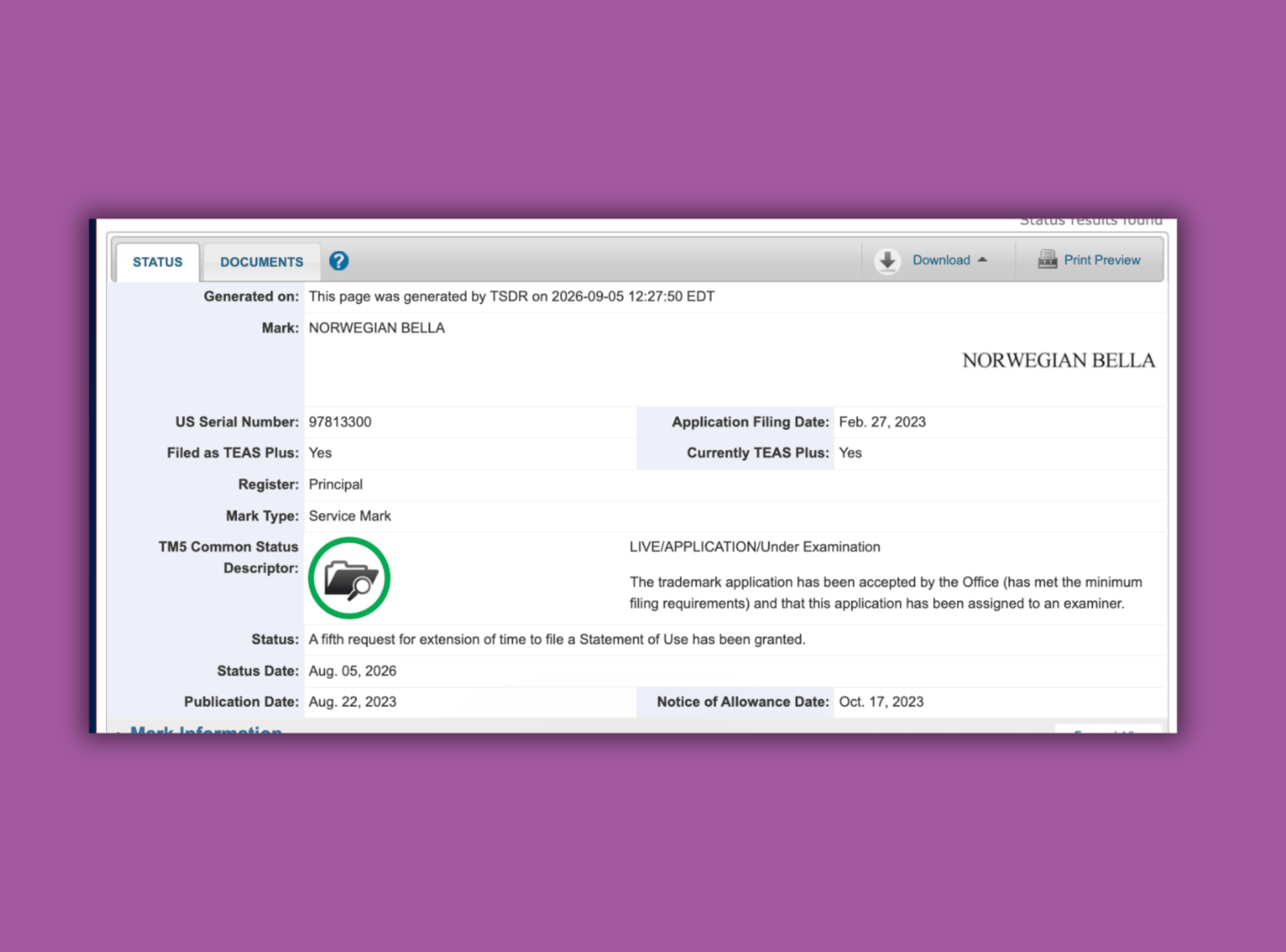Click the Register value Principal
This screenshot has width=1286, height=952.
point(336,485)
